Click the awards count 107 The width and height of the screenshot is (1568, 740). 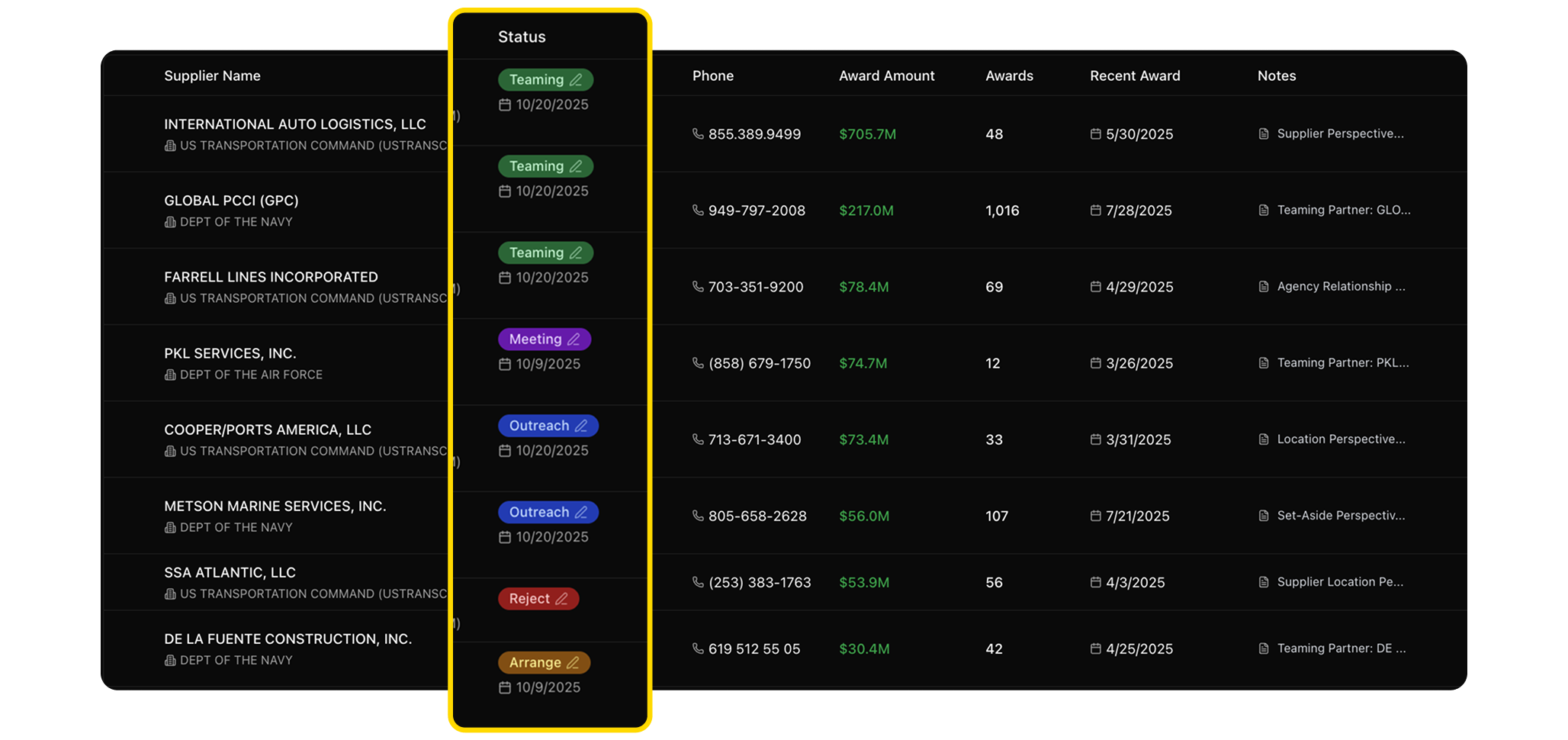[x=997, y=516]
